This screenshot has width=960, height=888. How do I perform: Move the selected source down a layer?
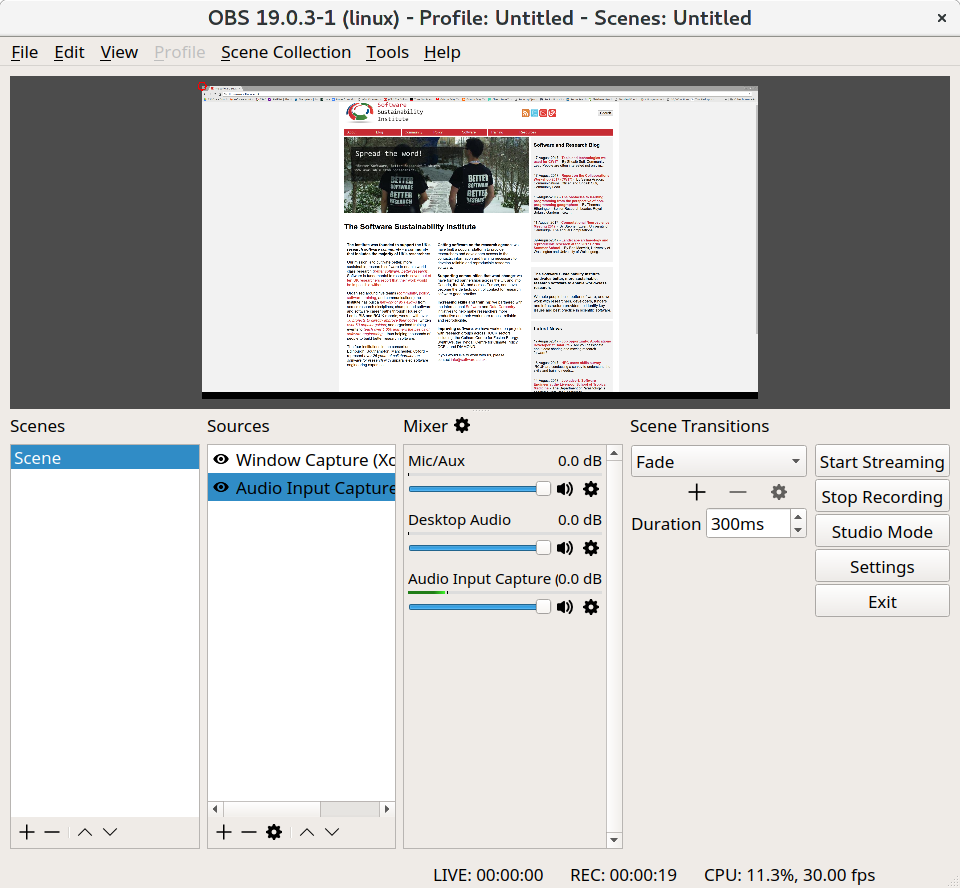[332, 831]
